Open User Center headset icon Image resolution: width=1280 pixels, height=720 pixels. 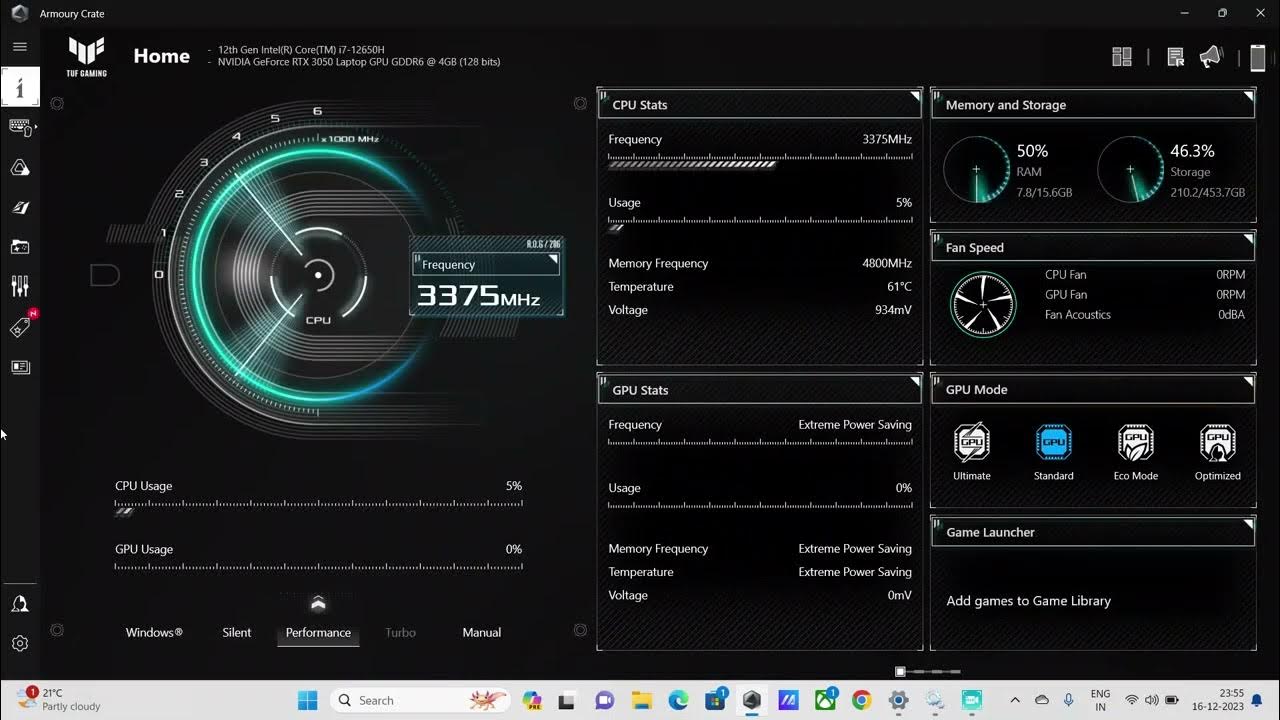[x=20, y=604]
